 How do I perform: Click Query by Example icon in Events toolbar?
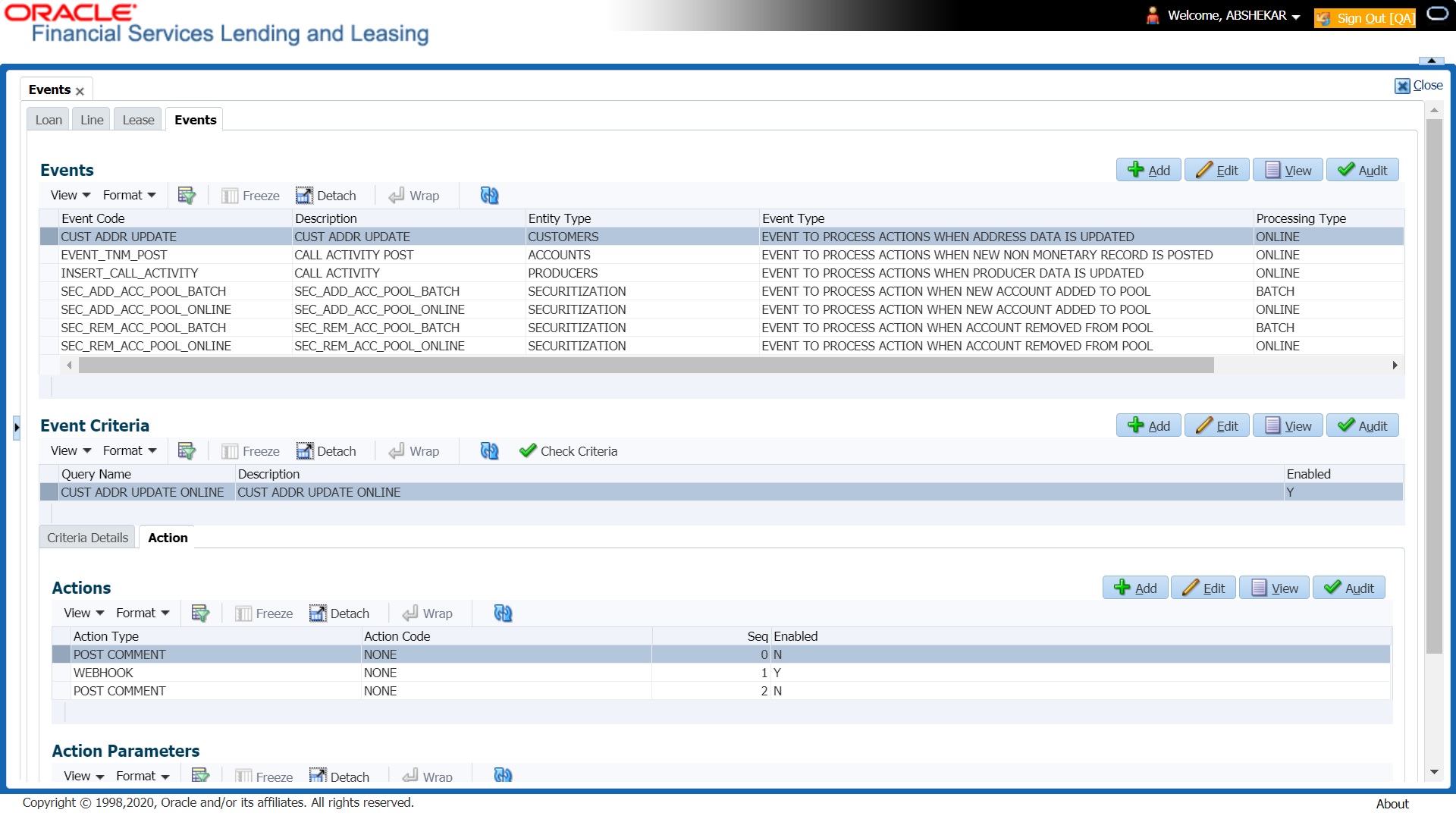[187, 196]
